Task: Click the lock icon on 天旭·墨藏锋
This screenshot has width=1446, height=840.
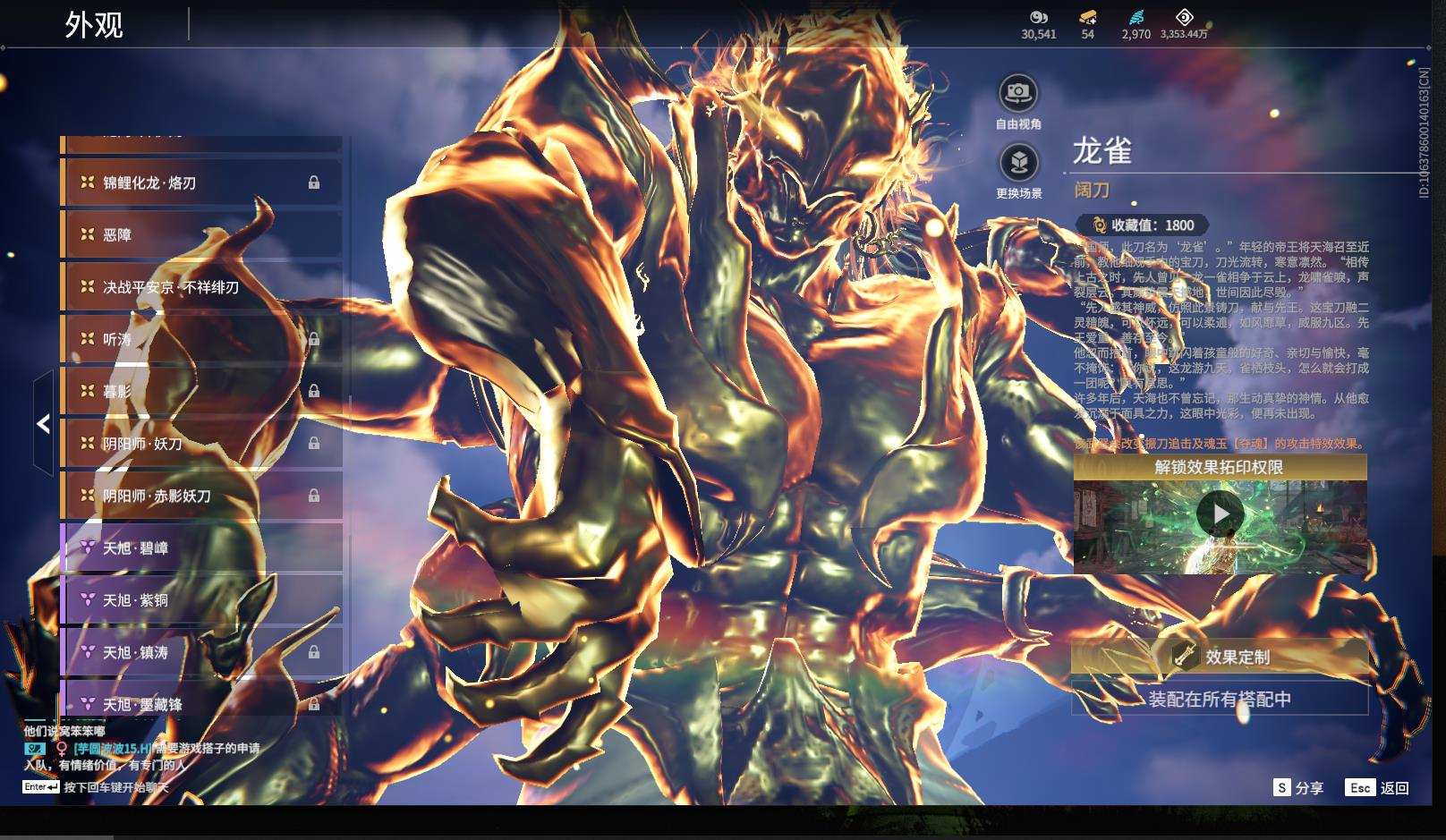Action: click(314, 704)
